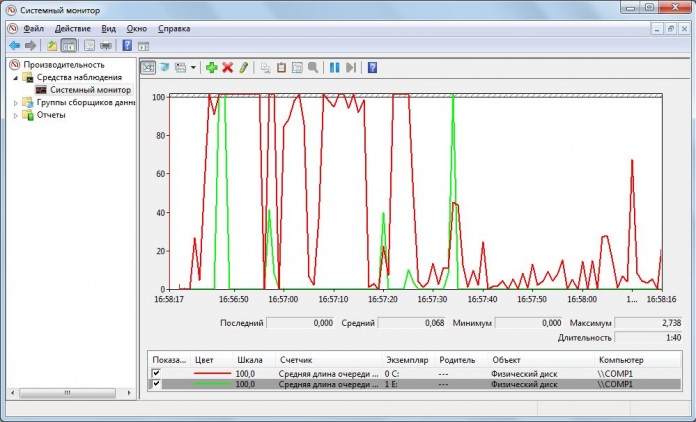Expand the Отчеты tree node
The width and height of the screenshot is (696, 422).
(x=15, y=115)
